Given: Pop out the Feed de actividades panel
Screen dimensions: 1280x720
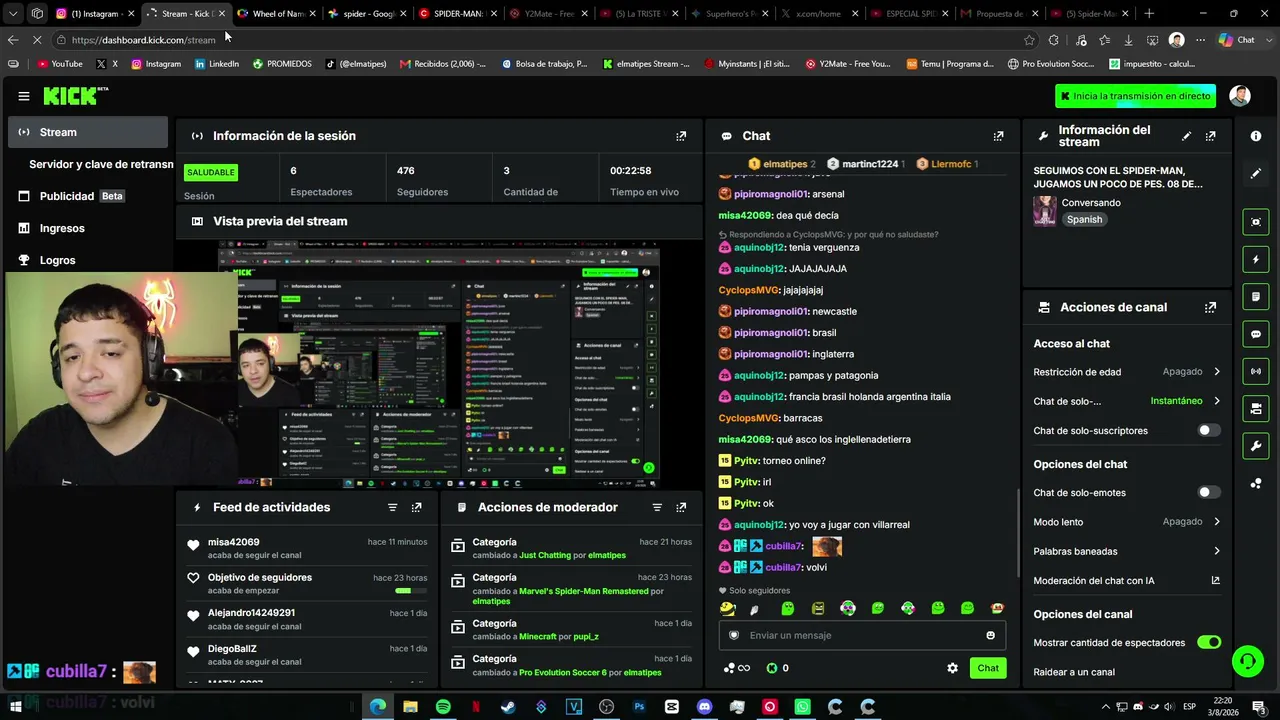Looking at the screenshot, I should pos(417,507).
